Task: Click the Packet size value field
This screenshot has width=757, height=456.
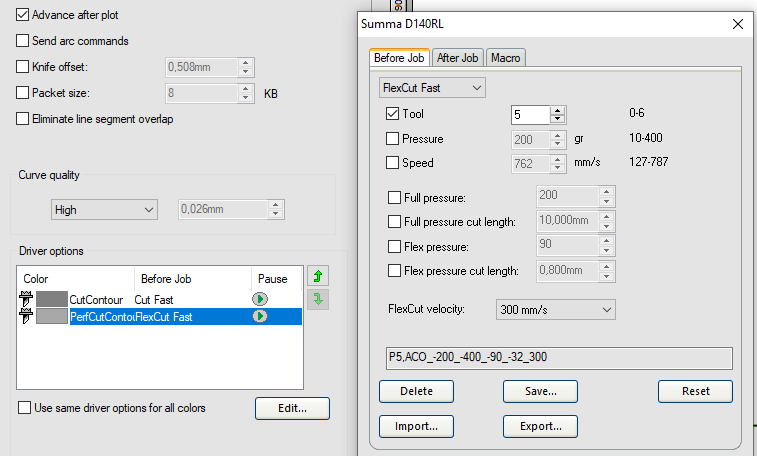Action: click(x=201, y=93)
